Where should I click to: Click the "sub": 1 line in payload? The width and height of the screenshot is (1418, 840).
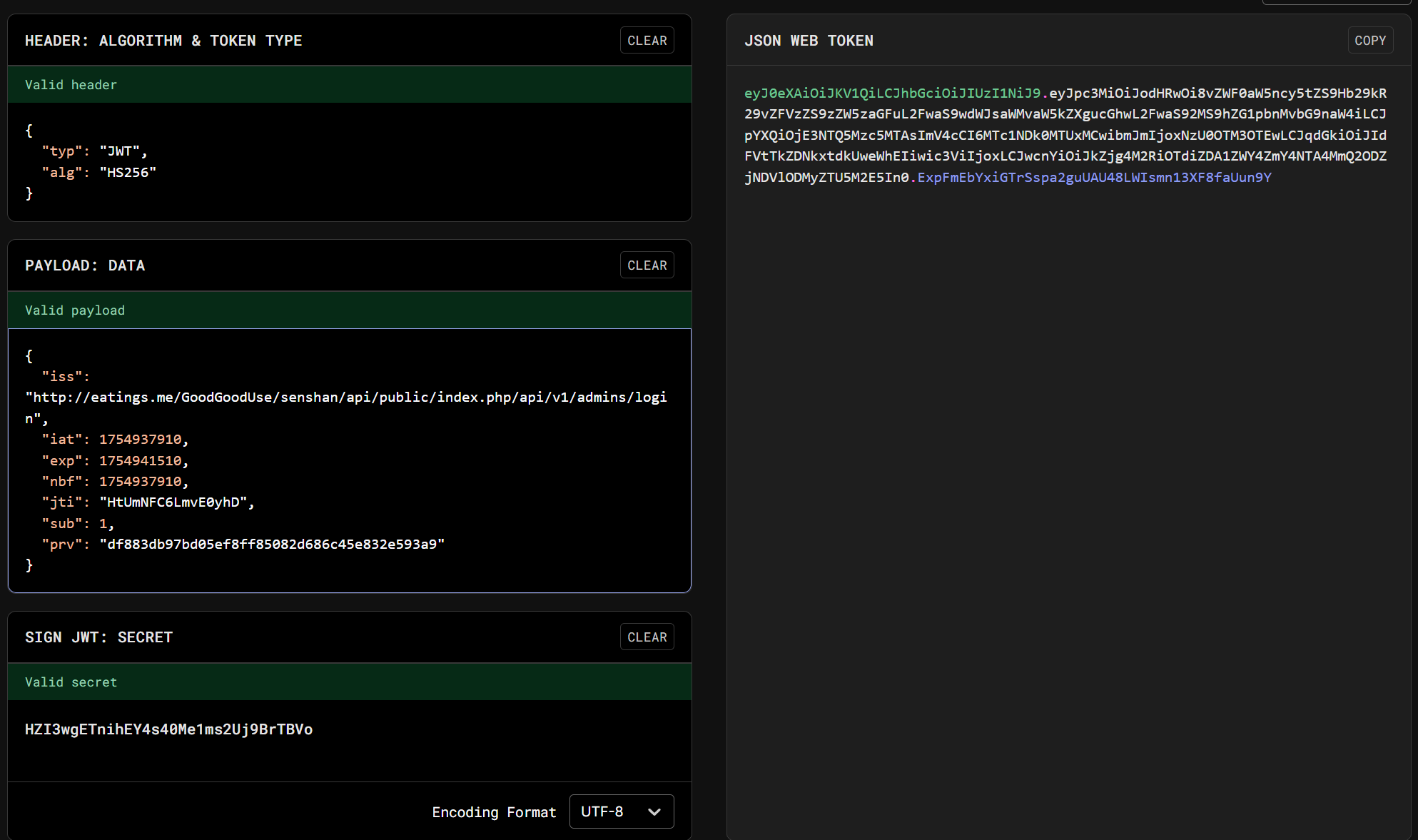[78, 524]
